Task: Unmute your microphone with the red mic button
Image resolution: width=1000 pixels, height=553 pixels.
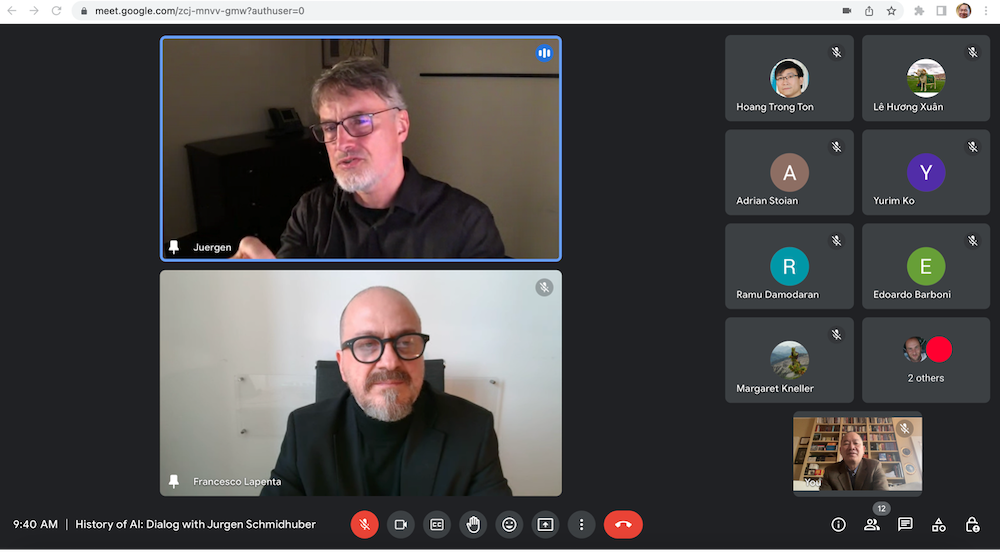Action: 364,524
